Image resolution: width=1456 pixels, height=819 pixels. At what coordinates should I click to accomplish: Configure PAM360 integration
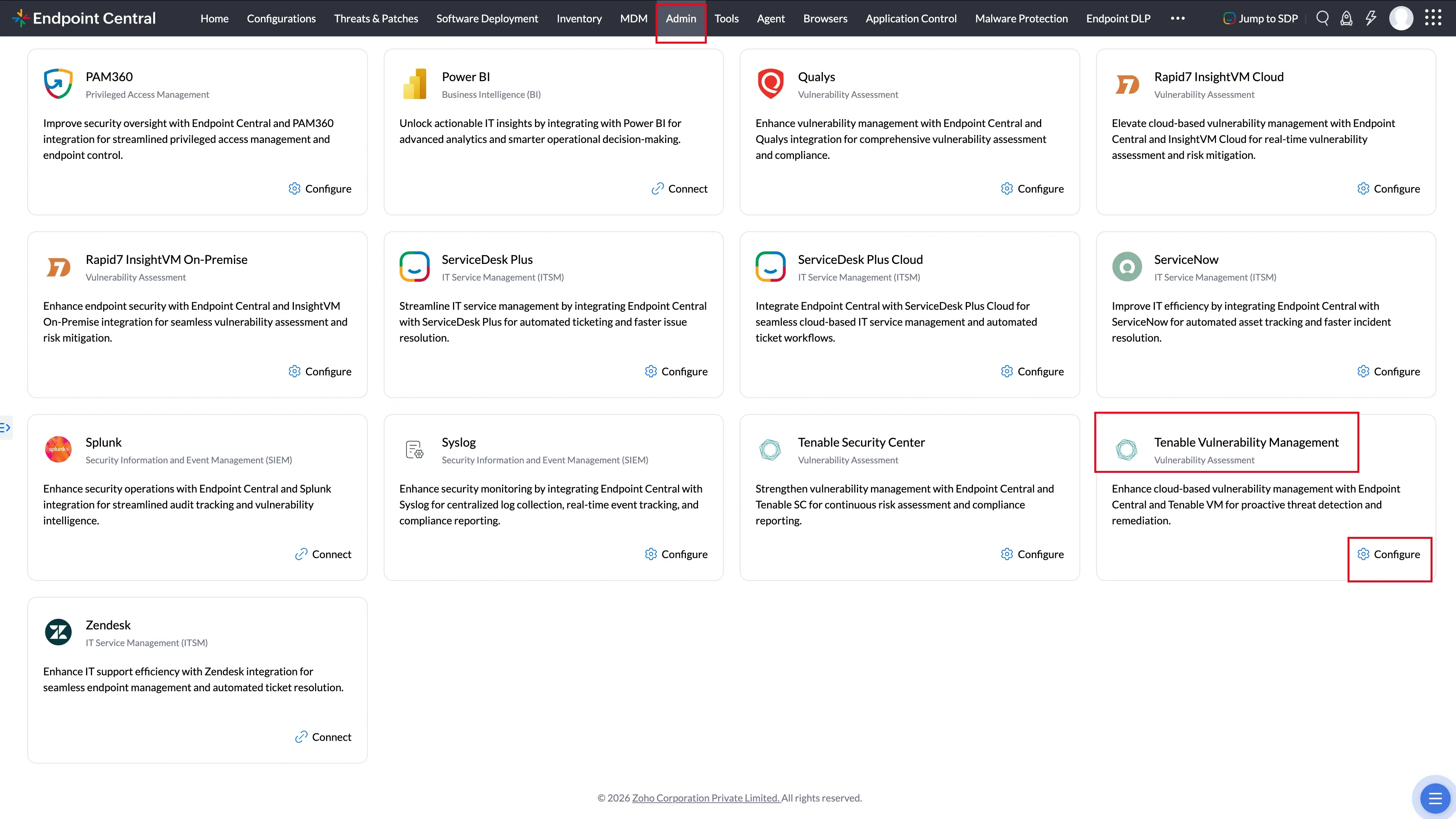(x=320, y=189)
